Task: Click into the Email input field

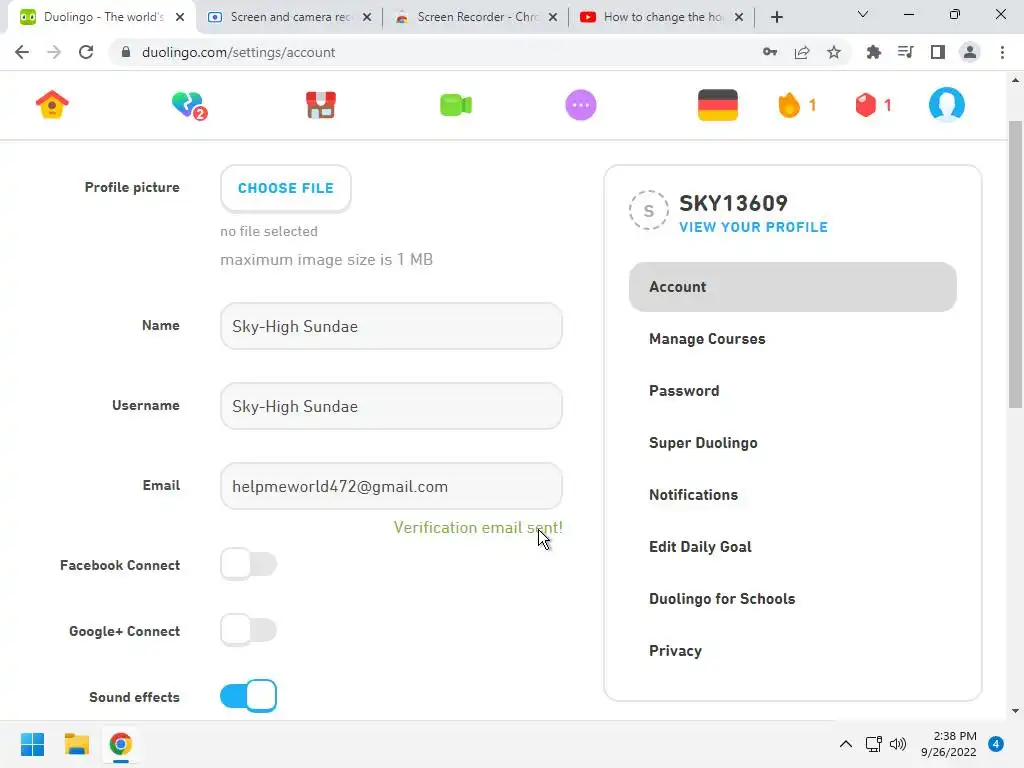Action: [x=391, y=487]
